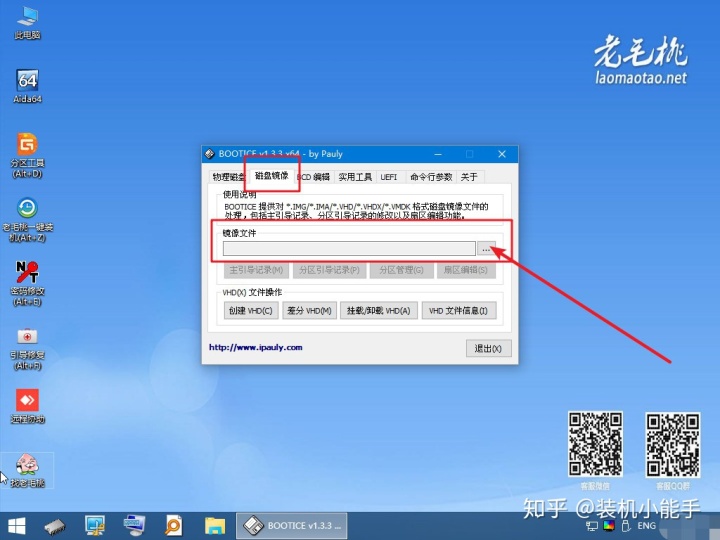The width and height of the screenshot is (720, 540).
Task: Open 老毛桃一键装机 (Alt+Z) icon
Action: point(28,219)
